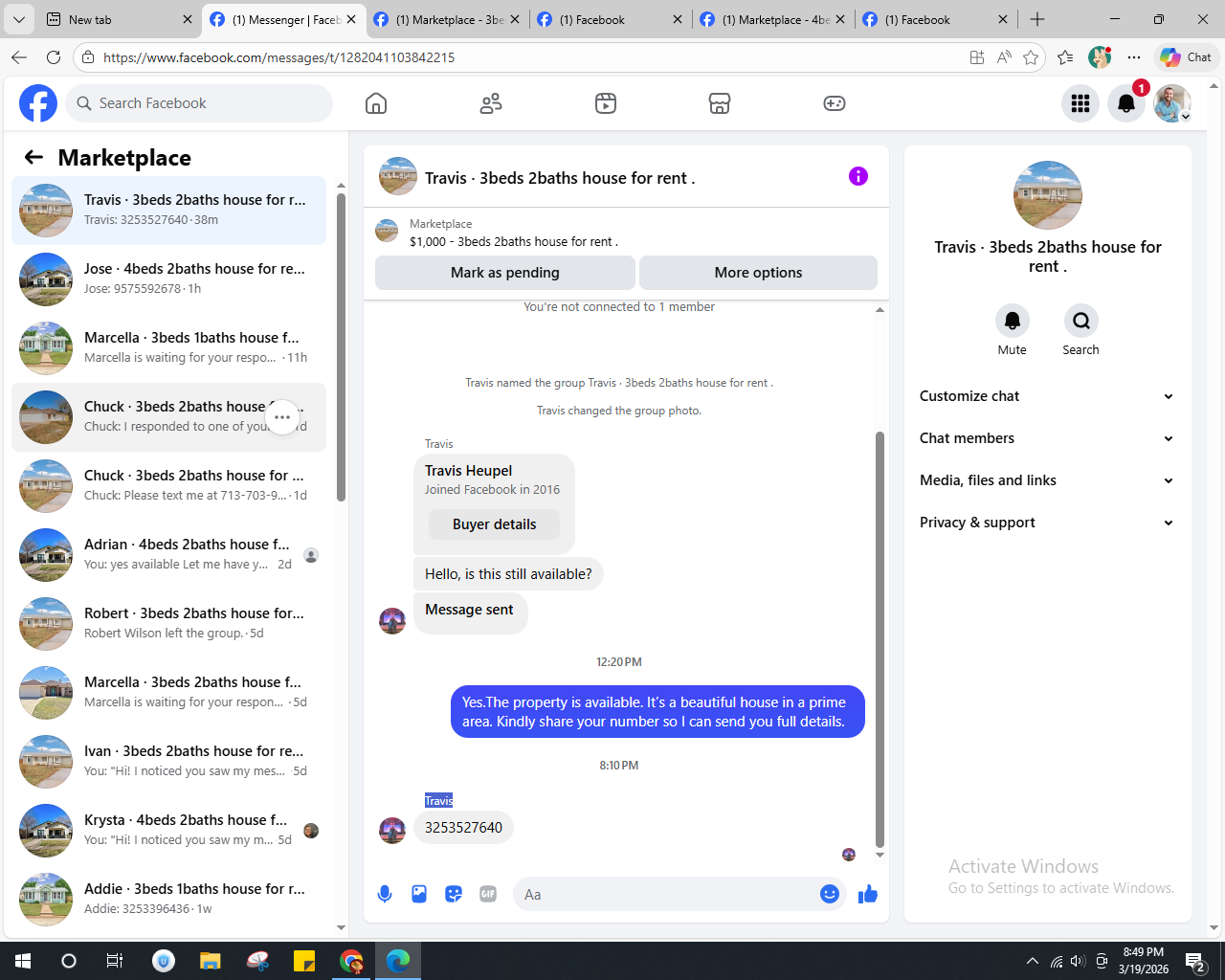This screenshot has width=1225, height=980.
Task: Switch to the New tab browser tab
Action: [118, 19]
